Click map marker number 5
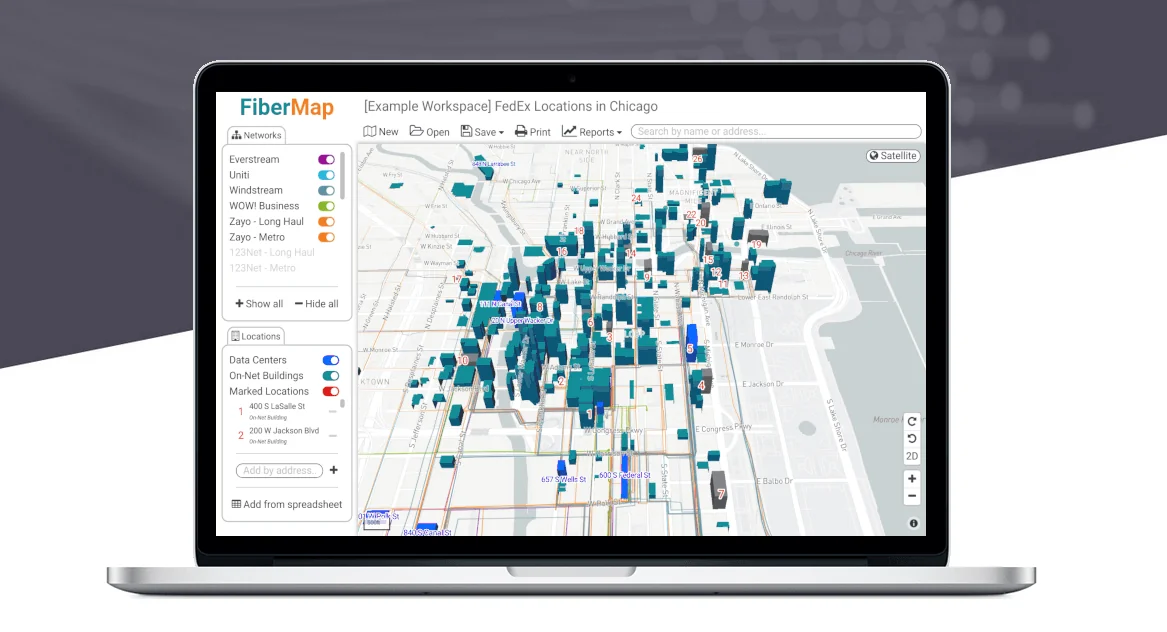The image size is (1167, 632). tap(690, 348)
